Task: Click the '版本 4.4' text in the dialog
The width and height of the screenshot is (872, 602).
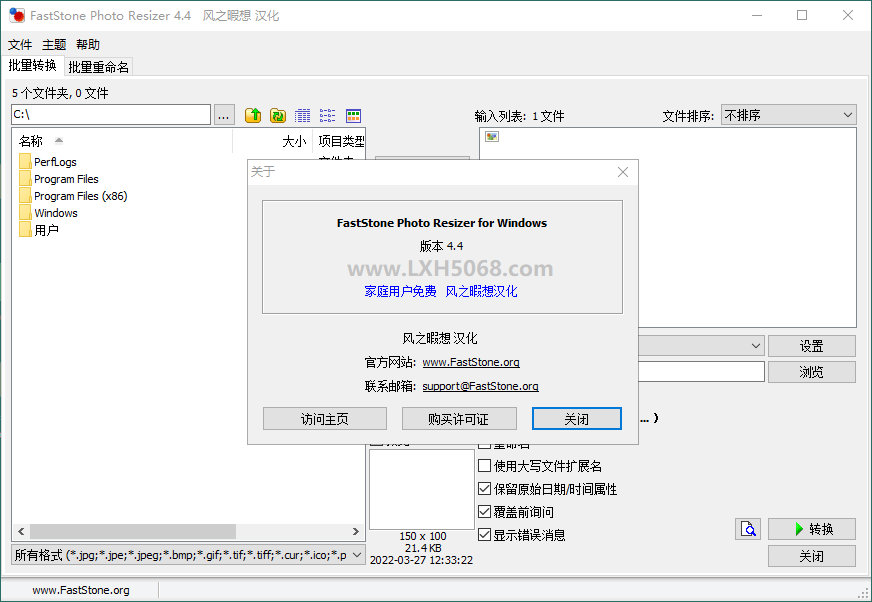Action: [x=442, y=246]
